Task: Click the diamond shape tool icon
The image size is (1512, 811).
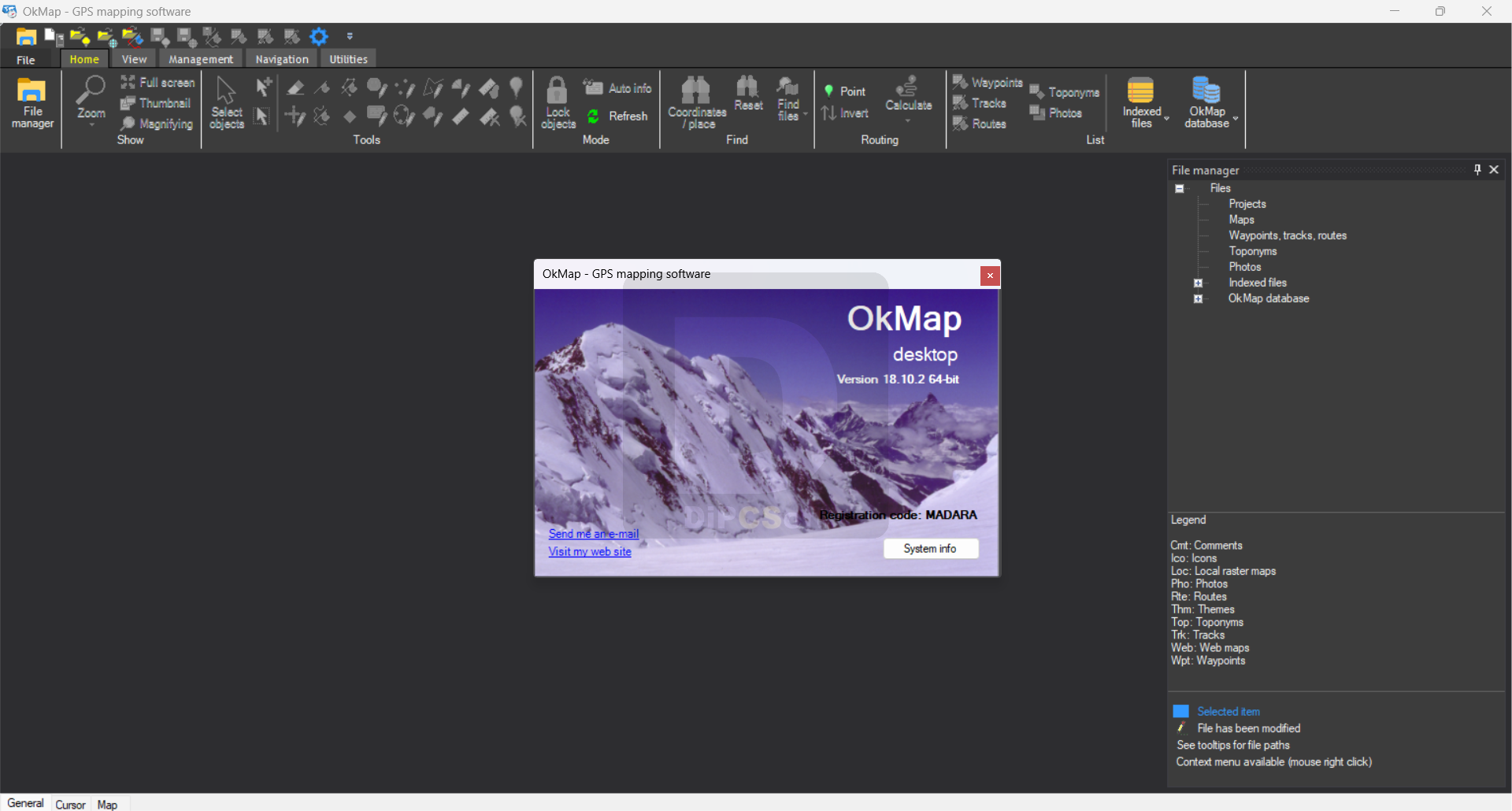Action: tap(350, 117)
